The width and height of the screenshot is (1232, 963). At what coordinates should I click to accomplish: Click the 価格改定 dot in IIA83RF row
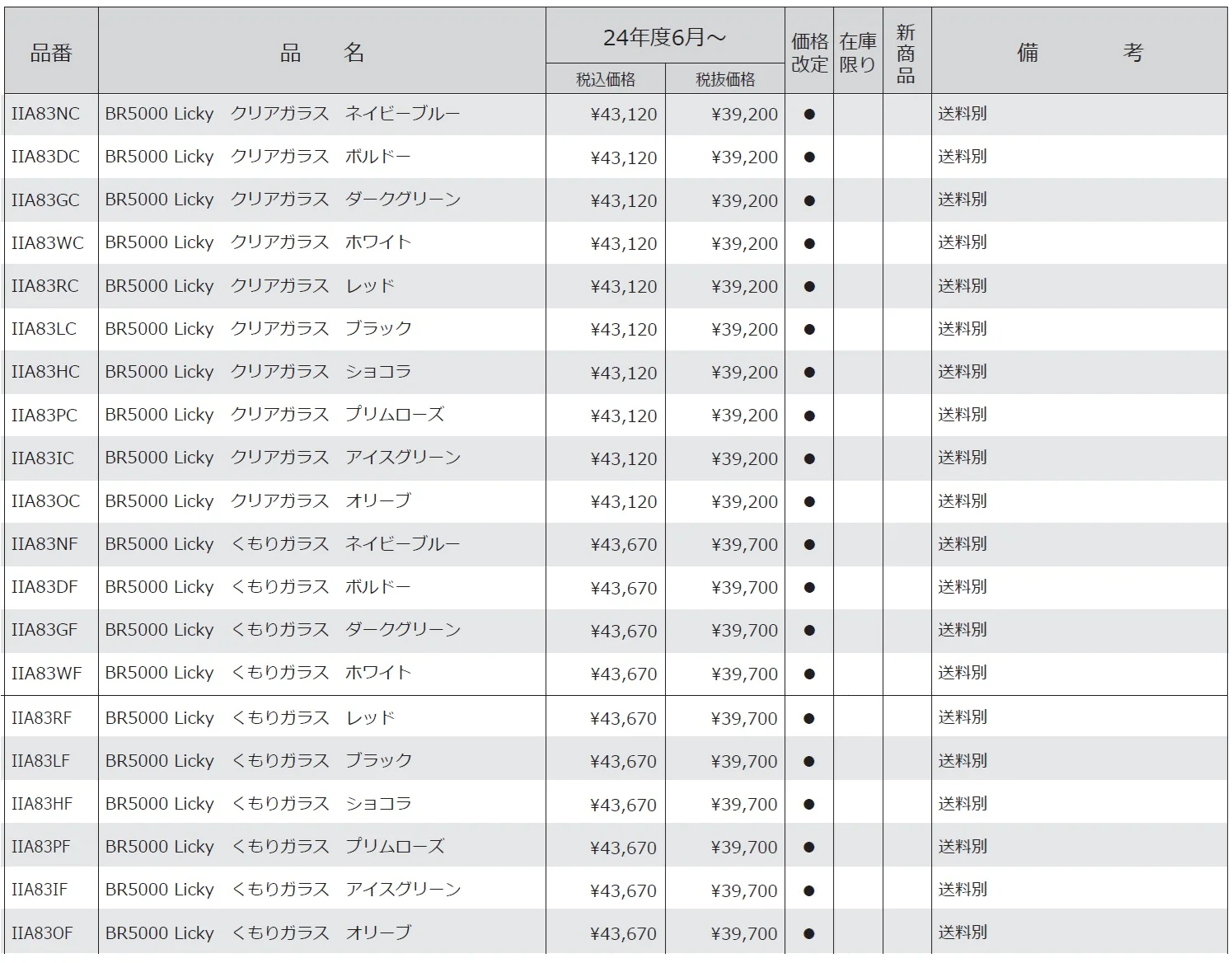click(809, 718)
